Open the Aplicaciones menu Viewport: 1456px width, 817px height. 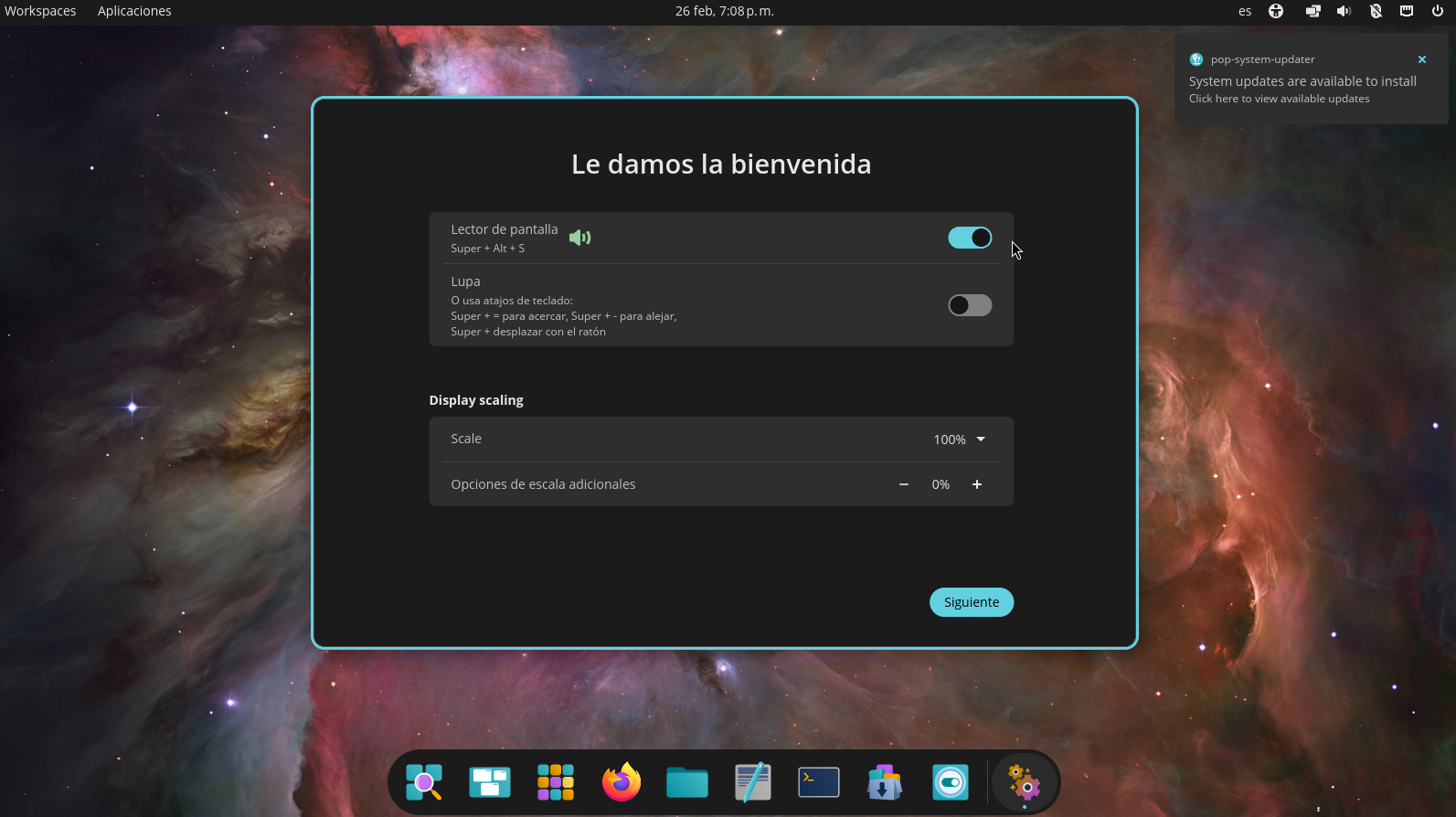point(134,11)
